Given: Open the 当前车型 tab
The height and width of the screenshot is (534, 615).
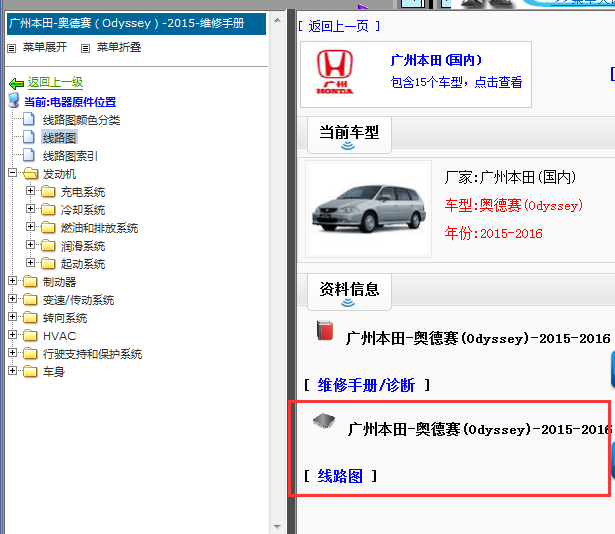Looking at the screenshot, I should pyautogui.click(x=349, y=135).
